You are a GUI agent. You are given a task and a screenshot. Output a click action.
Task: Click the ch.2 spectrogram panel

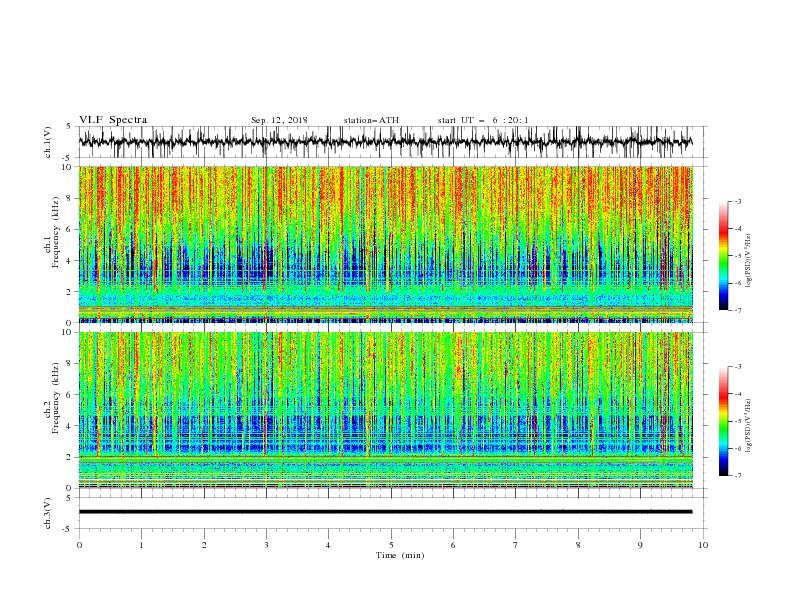pyautogui.click(x=385, y=410)
